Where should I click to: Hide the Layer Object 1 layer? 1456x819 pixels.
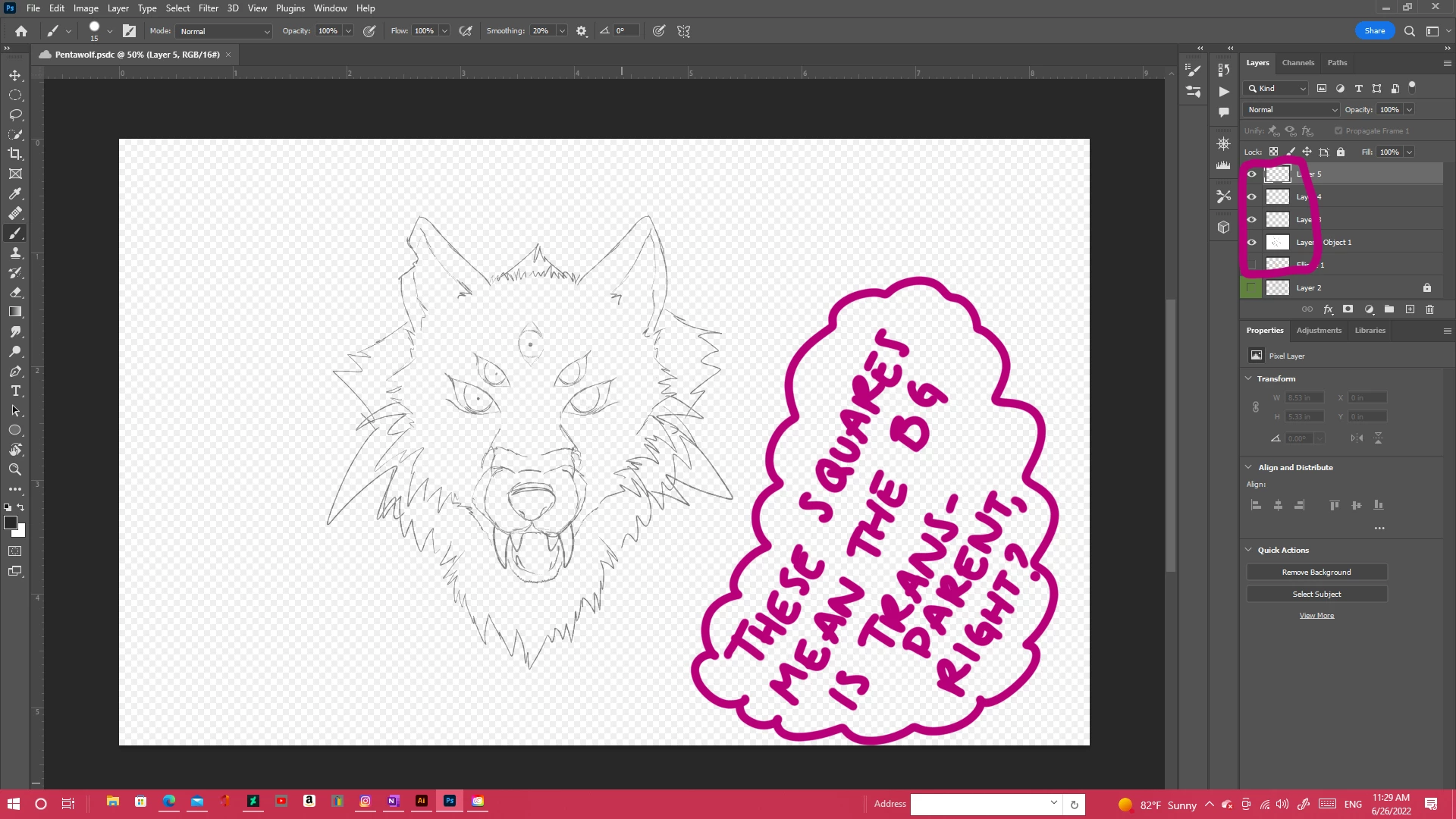[1252, 242]
